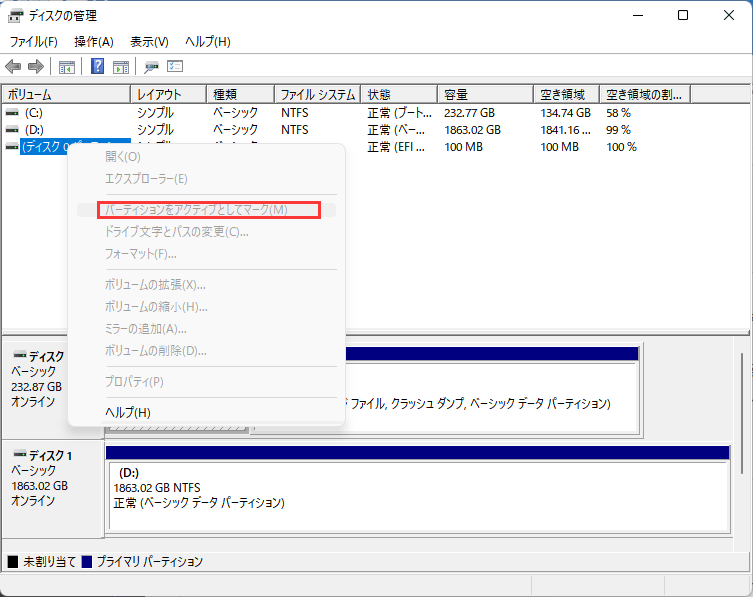The image size is (753, 597).
Task: Open the 操作(A) menu
Action: pos(93,41)
